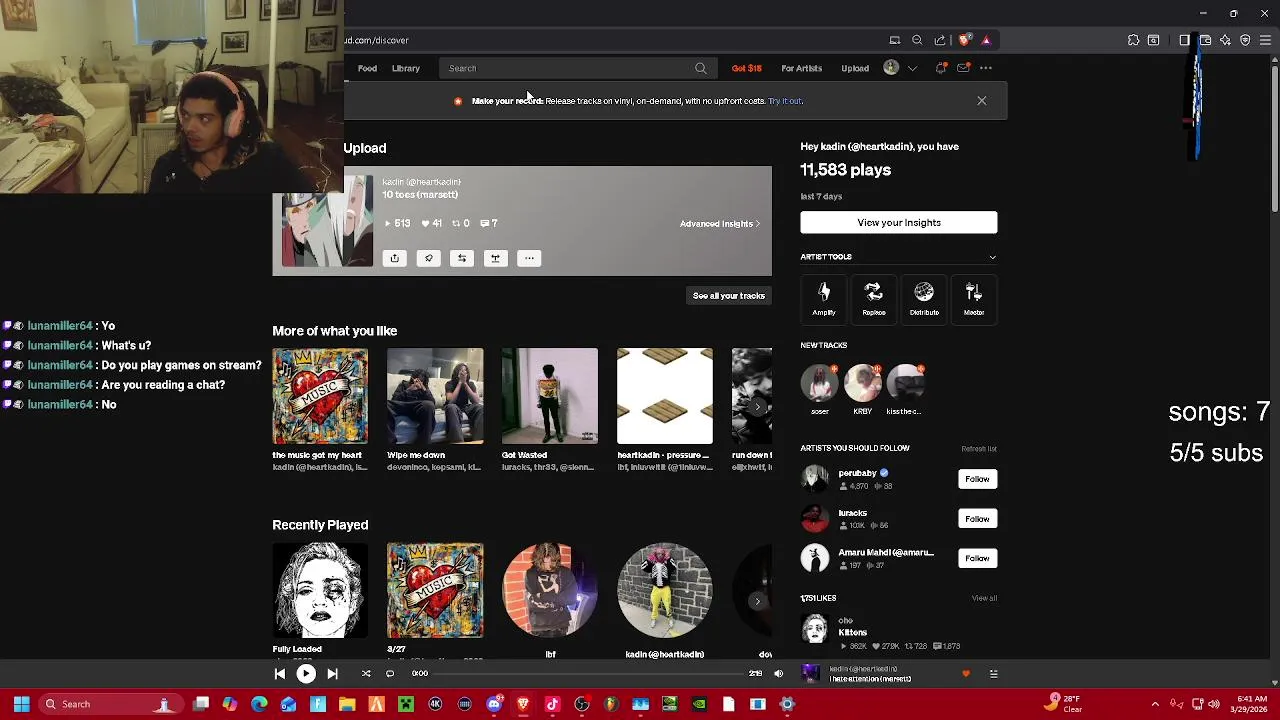Dismiss the Make your record banner
Image resolution: width=1280 pixels, height=720 pixels.
tap(981, 101)
